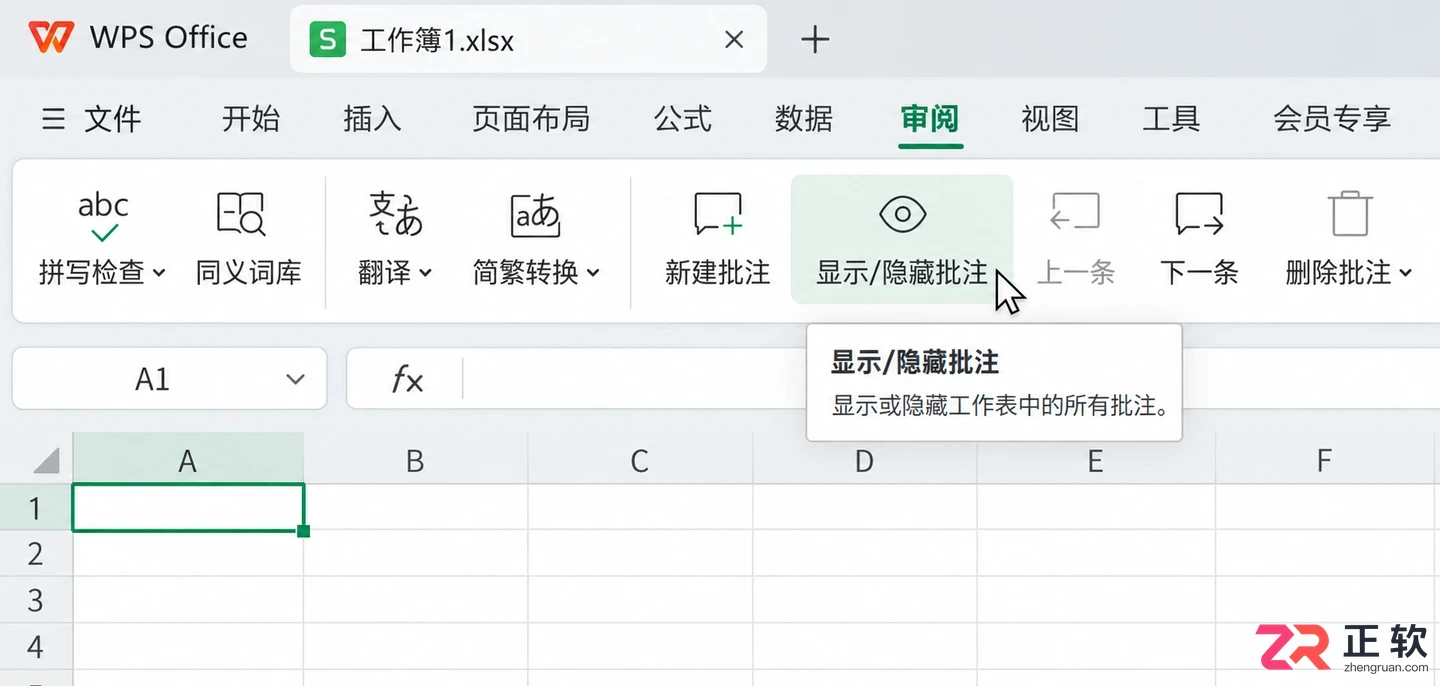Switch to the 页面布局 tab

click(531, 119)
